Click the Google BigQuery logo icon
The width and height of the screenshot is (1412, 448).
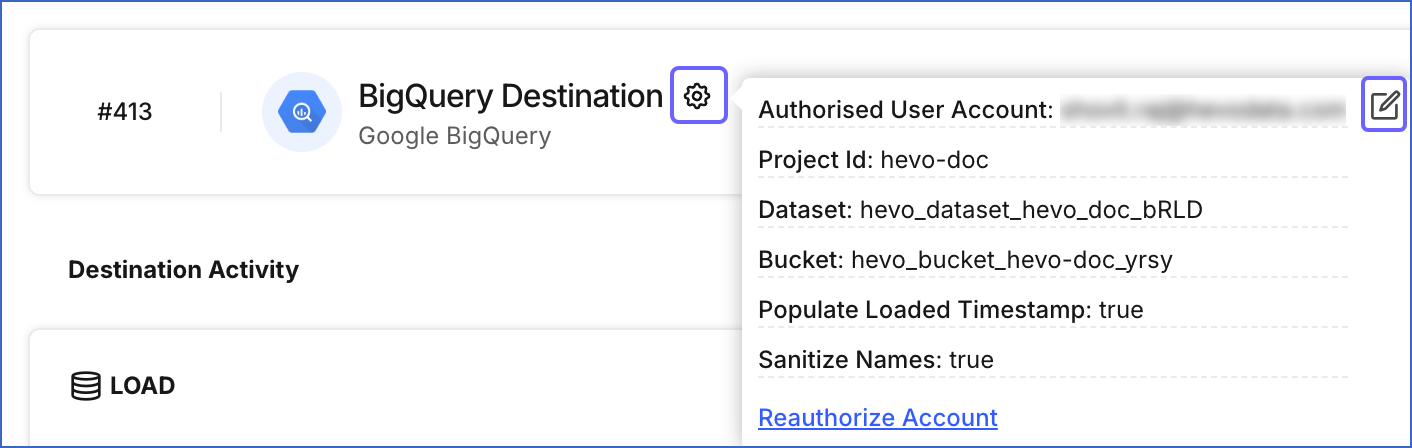pos(302,111)
